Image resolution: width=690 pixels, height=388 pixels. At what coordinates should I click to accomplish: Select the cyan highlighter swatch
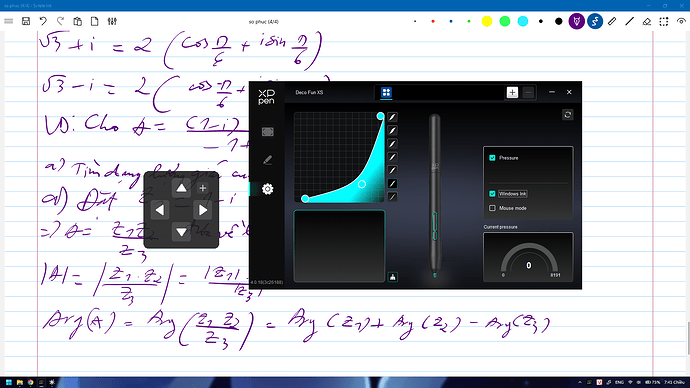point(523,21)
